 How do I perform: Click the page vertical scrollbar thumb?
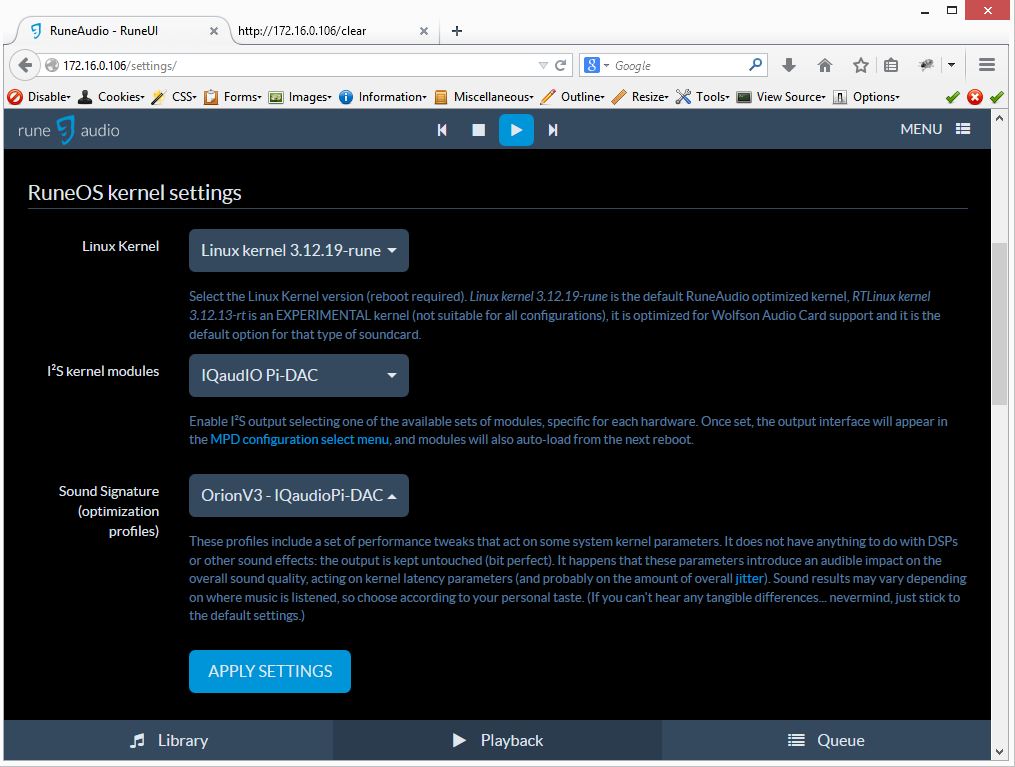pos(999,324)
